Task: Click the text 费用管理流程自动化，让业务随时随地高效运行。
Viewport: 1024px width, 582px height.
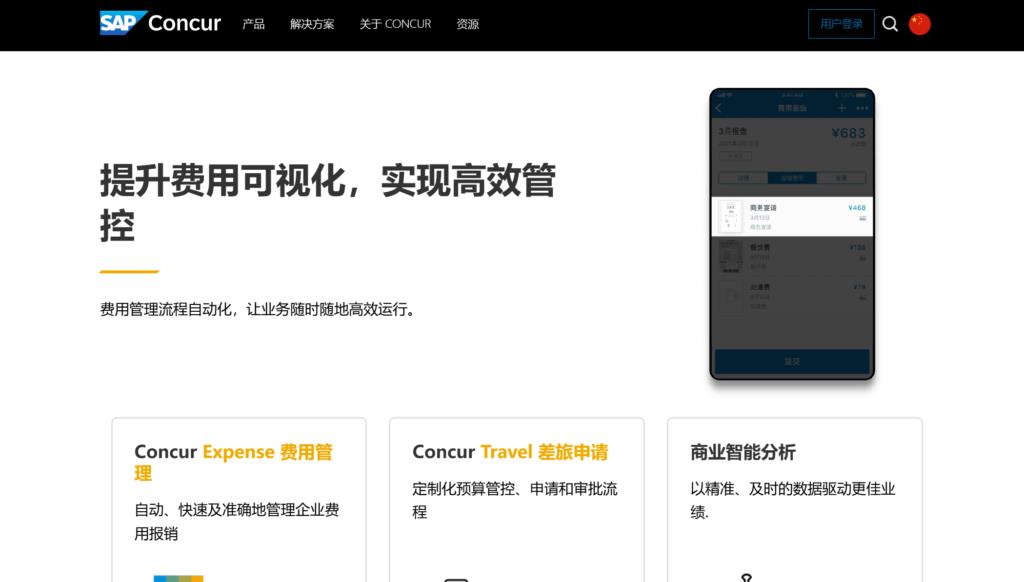Action: point(259,309)
